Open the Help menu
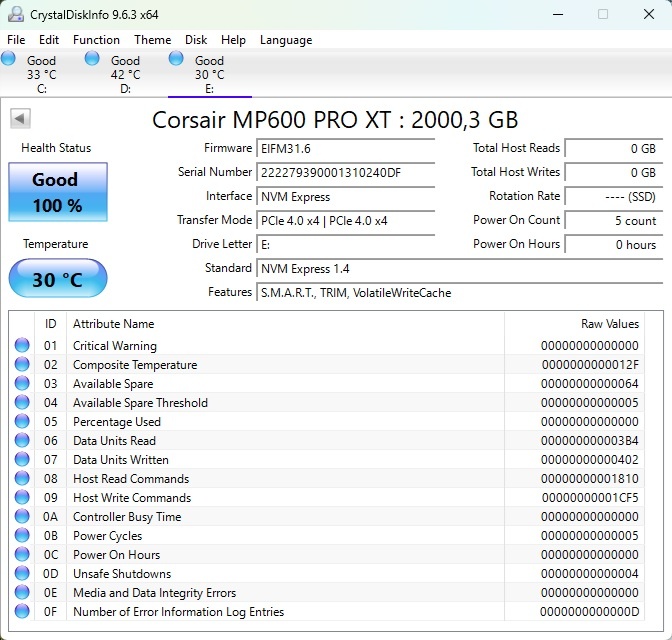The image size is (672, 640). click(x=233, y=40)
